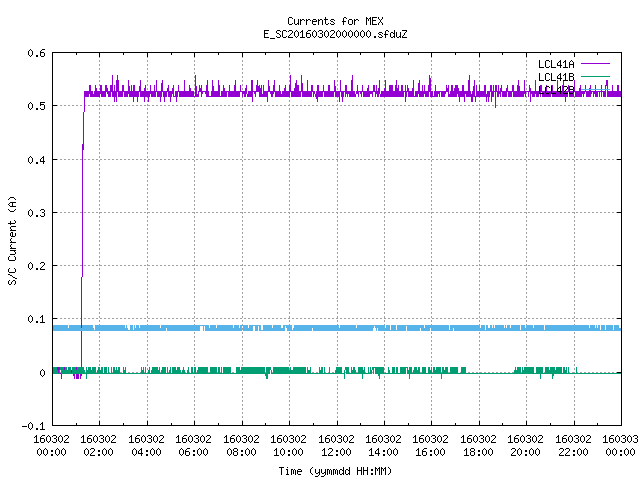Click the y-axis tick value 0.2

pos(36,266)
